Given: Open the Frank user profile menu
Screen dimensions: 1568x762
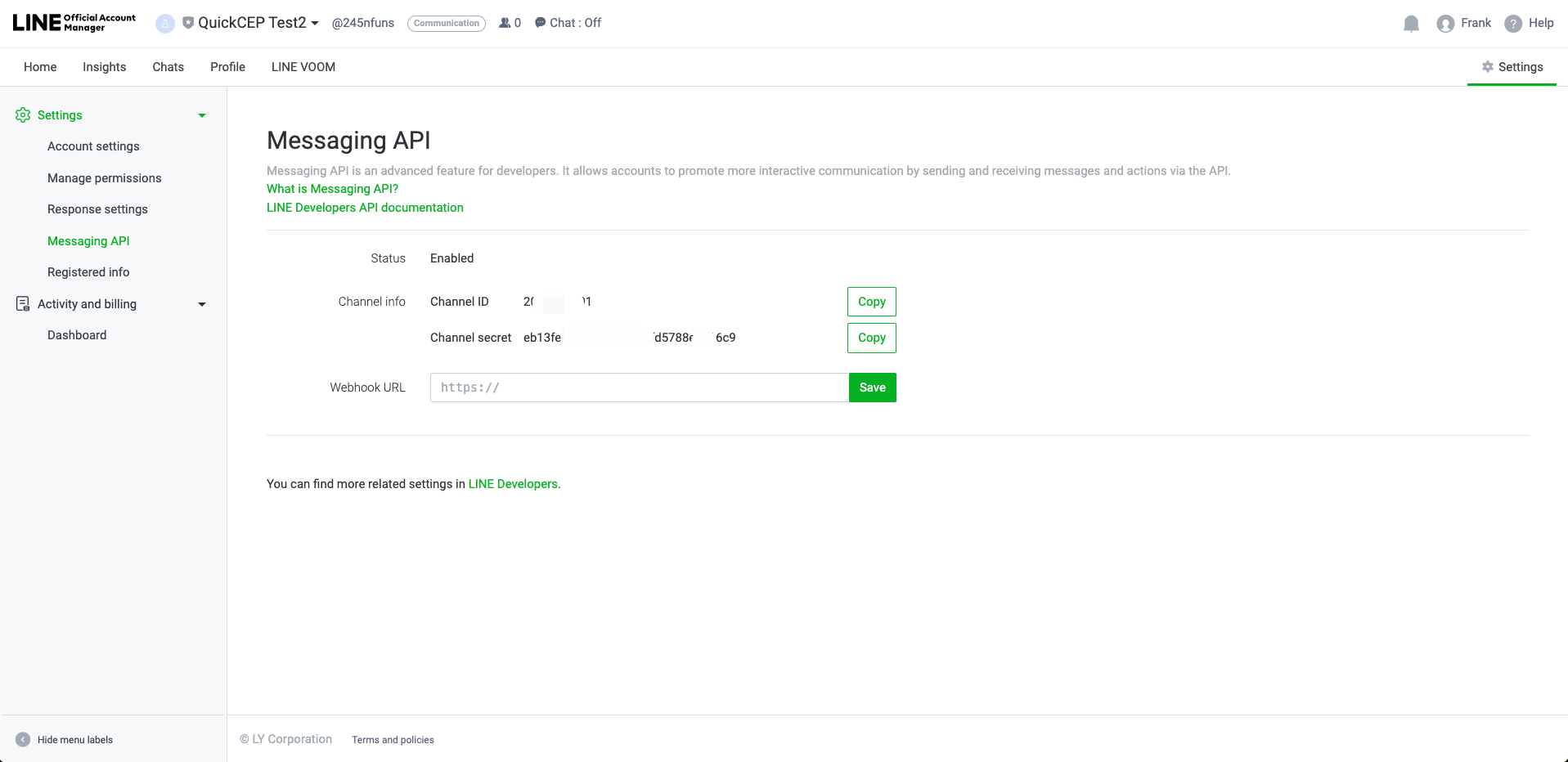Looking at the screenshot, I should [1463, 24].
